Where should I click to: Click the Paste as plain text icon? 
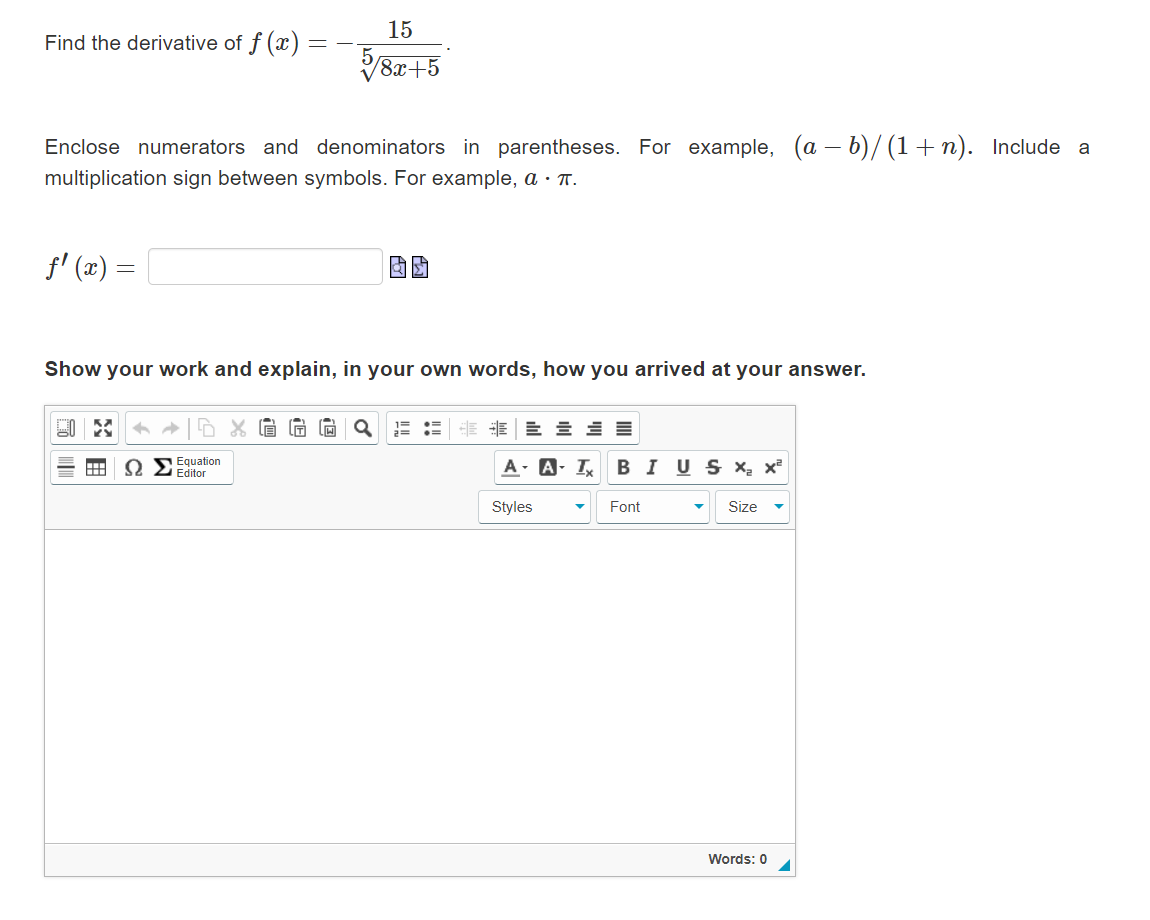295,428
